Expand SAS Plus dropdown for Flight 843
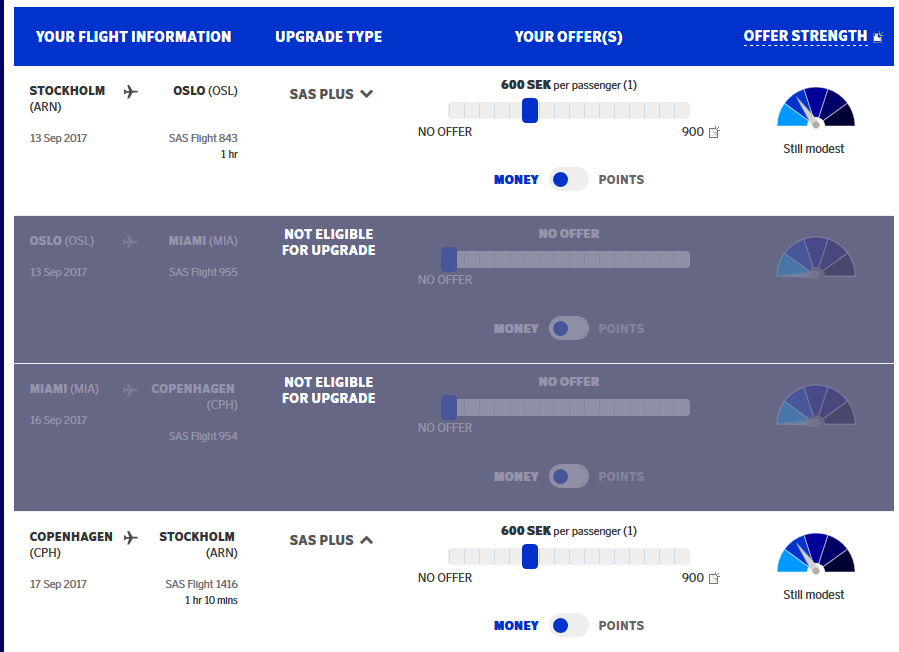This screenshot has height=652, width=899. [366, 94]
